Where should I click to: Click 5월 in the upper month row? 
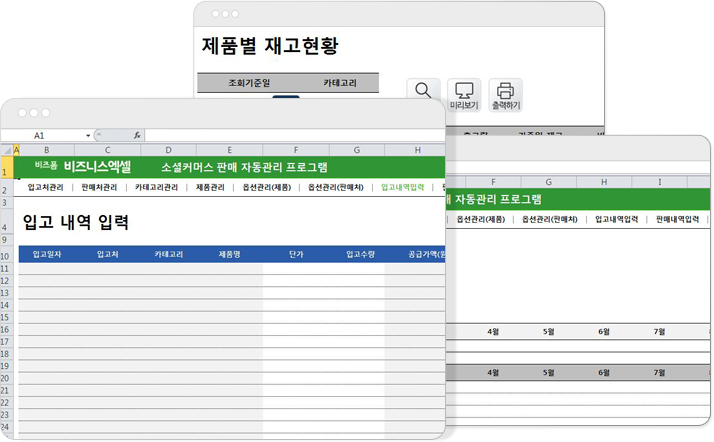pos(548,332)
